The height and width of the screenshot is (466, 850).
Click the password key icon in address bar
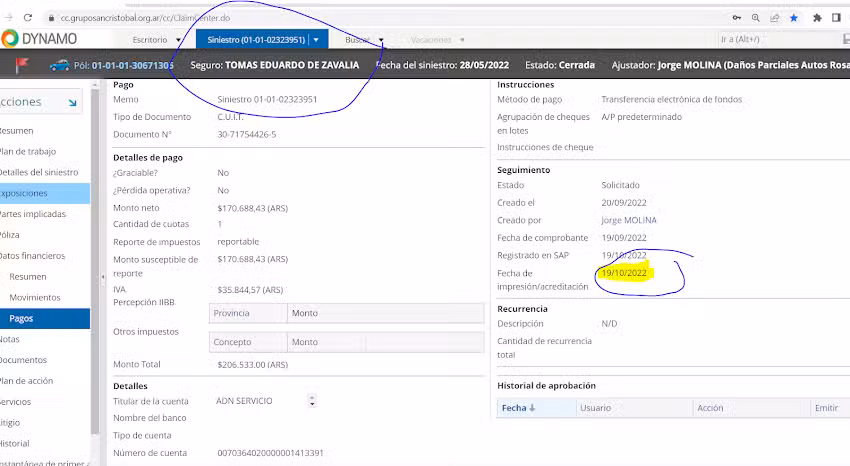coord(738,18)
